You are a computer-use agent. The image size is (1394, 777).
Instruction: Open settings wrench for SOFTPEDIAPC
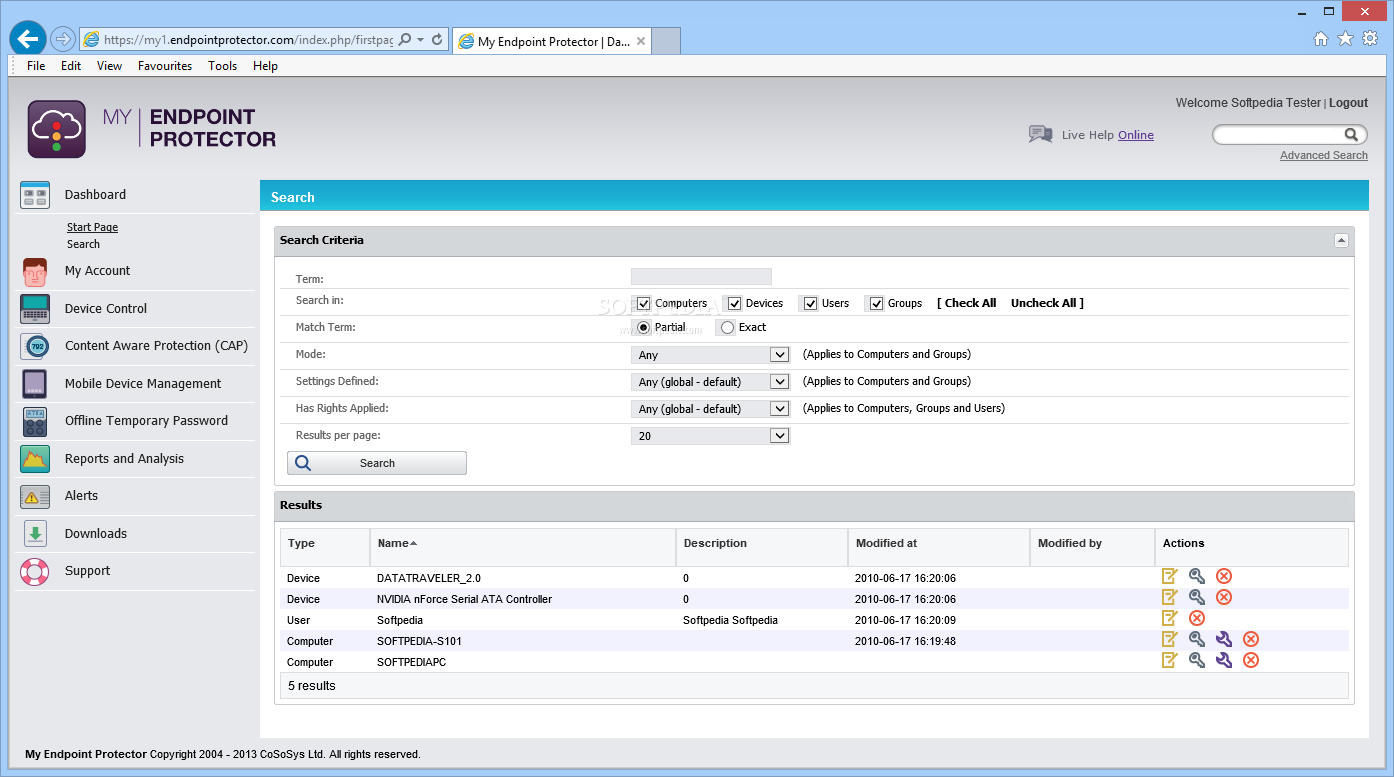[x=1223, y=660]
